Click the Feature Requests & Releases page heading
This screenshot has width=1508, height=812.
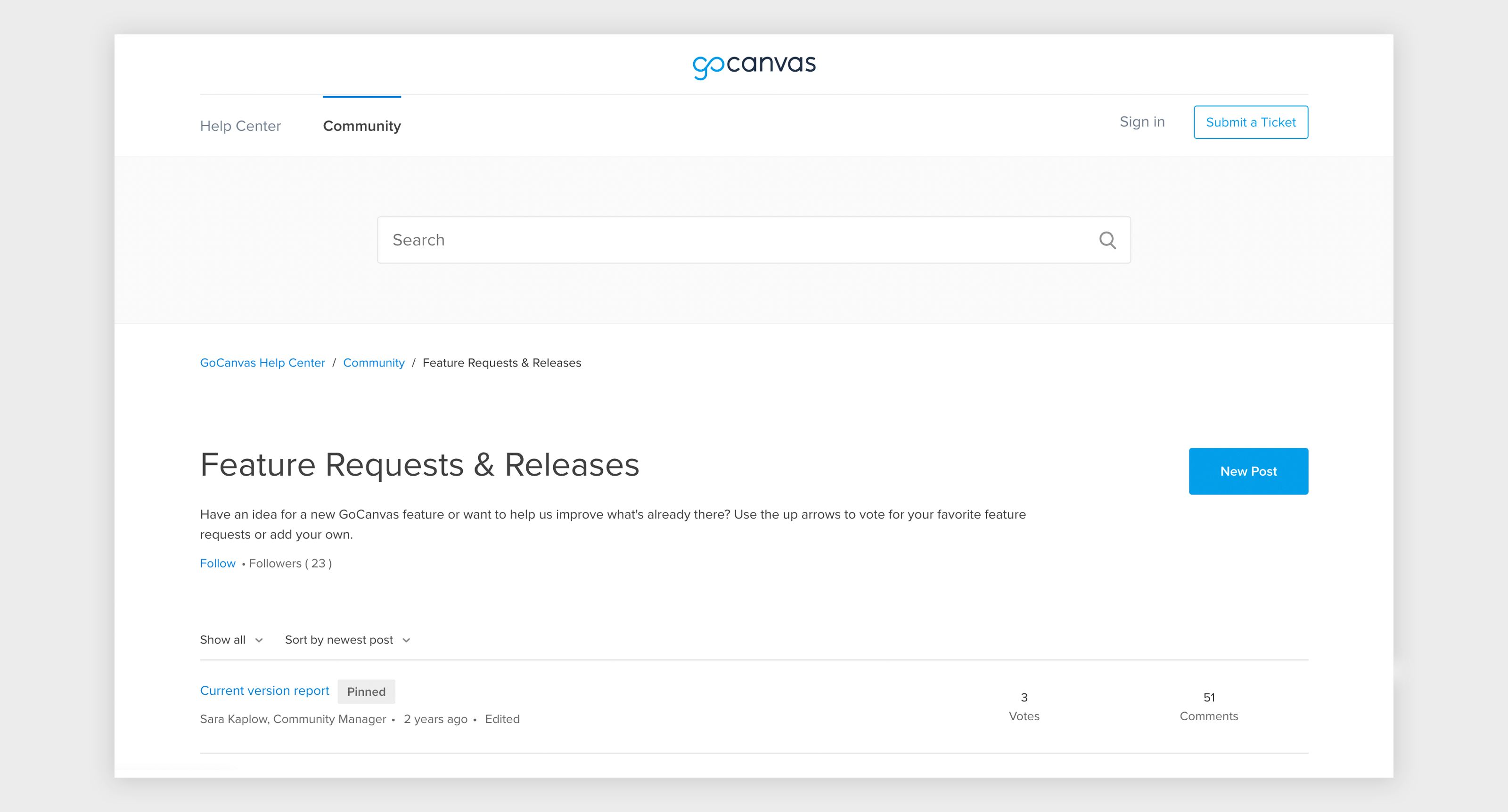click(x=420, y=465)
